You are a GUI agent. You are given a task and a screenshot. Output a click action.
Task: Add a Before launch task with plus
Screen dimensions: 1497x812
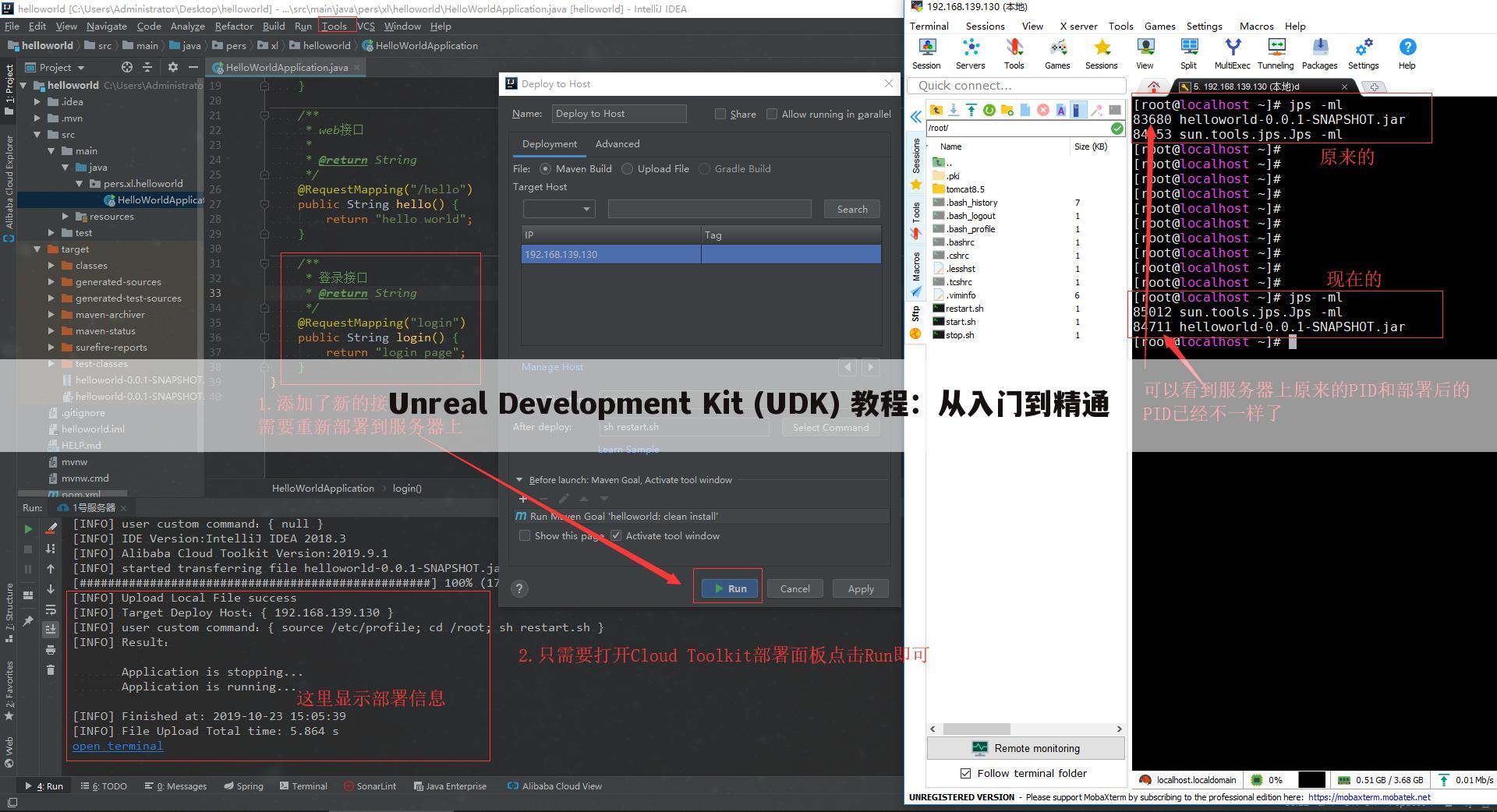pyautogui.click(x=523, y=499)
